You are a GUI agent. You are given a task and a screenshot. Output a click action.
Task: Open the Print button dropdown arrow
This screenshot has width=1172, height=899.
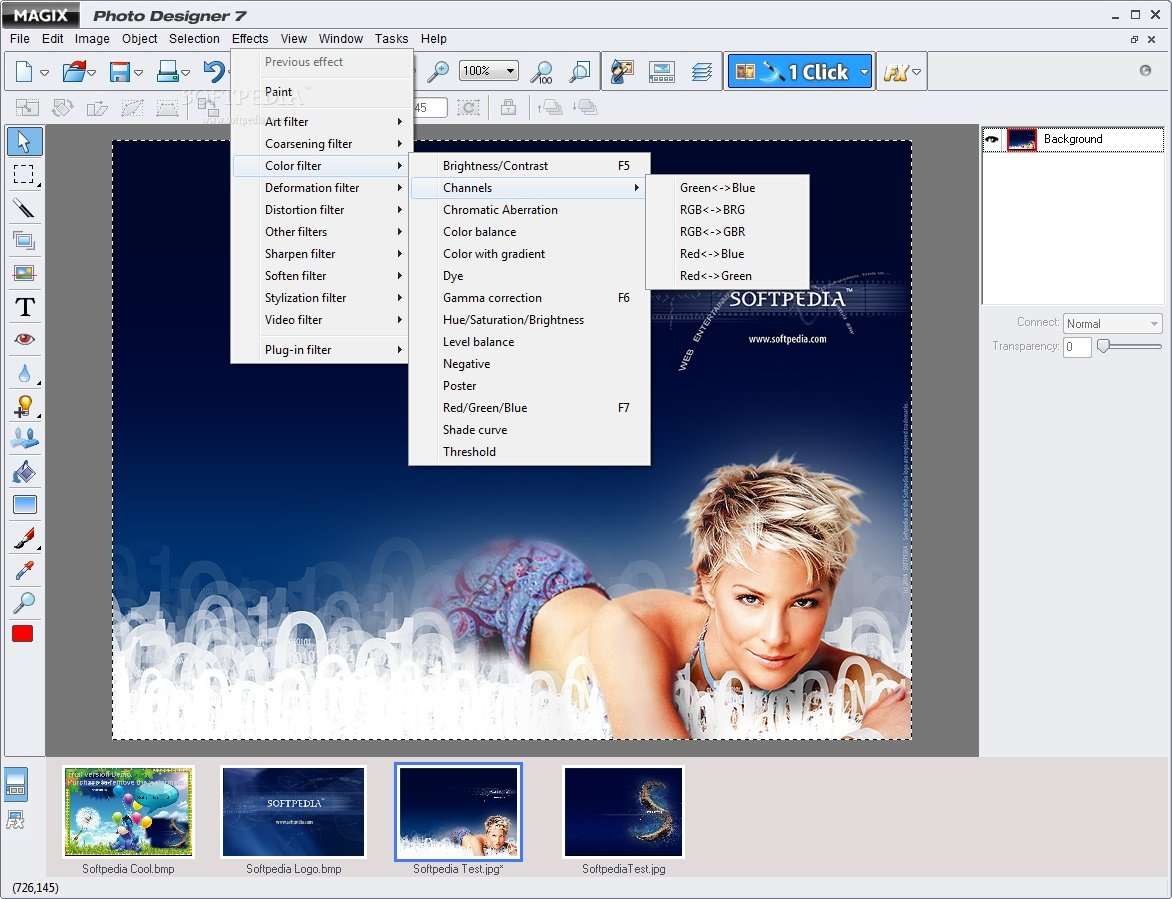[185, 72]
